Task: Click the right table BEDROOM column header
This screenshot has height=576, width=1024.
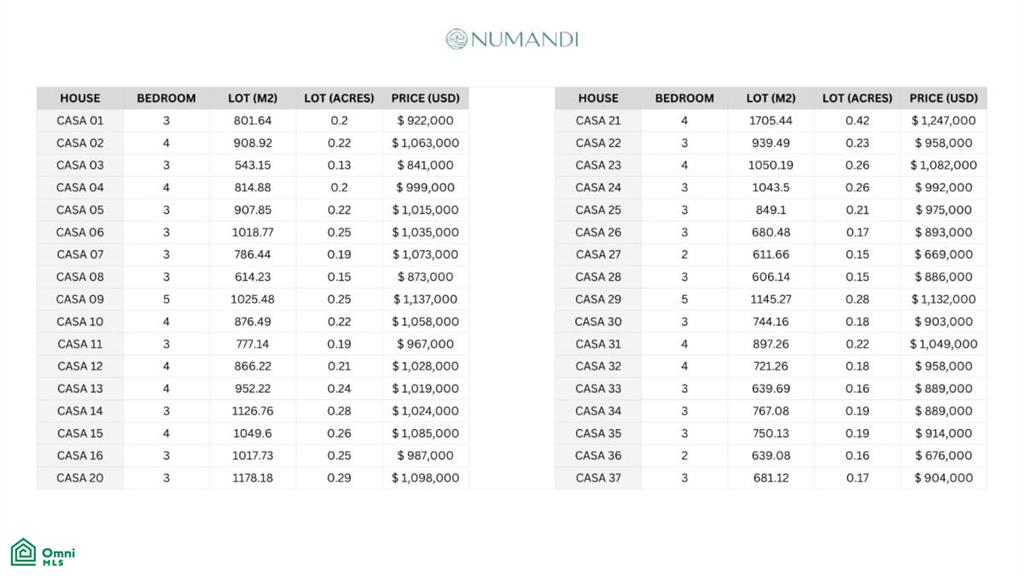Action: [x=684, y=98]
